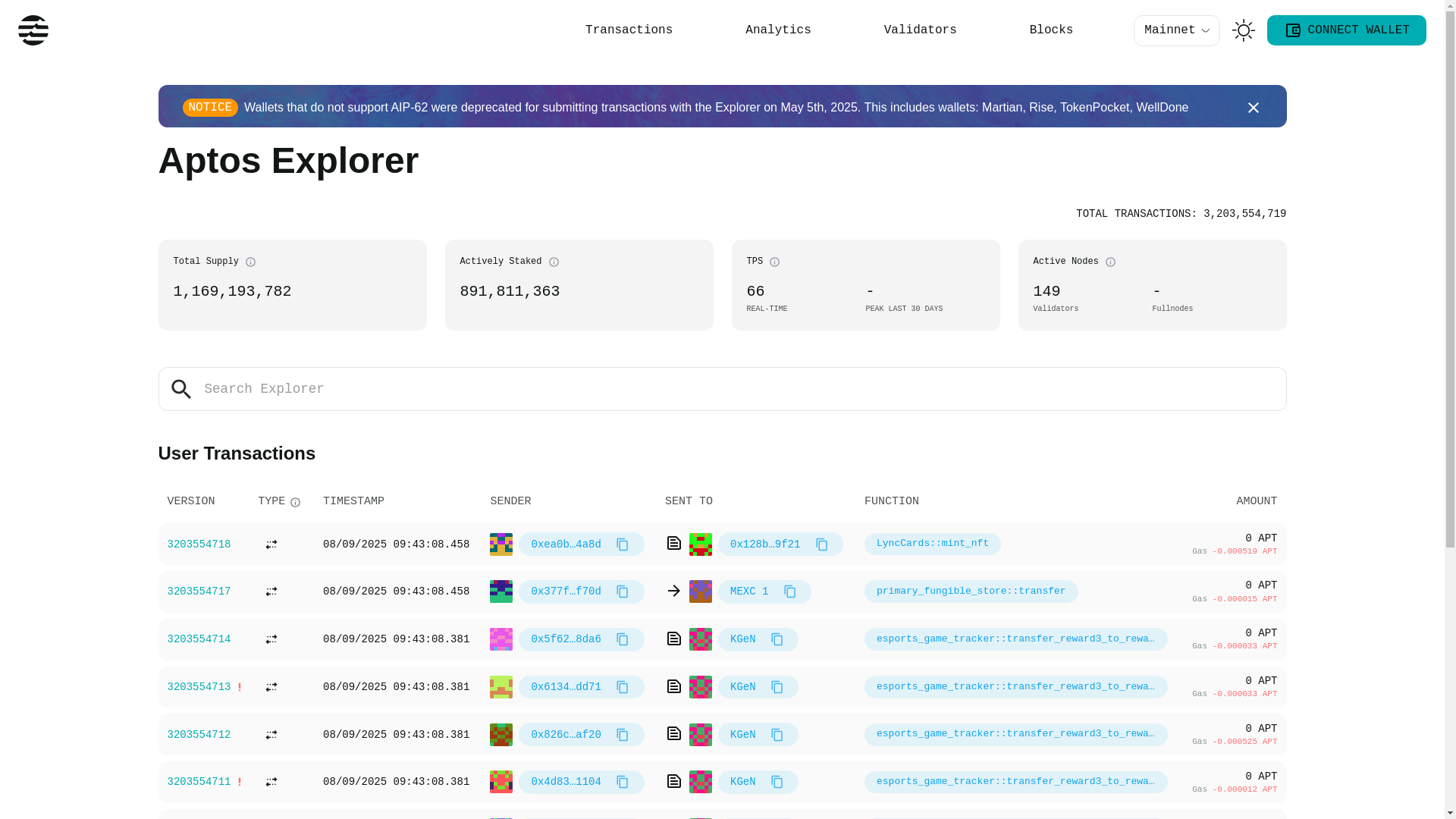Open transaction version 3203554714

(199, 639)
